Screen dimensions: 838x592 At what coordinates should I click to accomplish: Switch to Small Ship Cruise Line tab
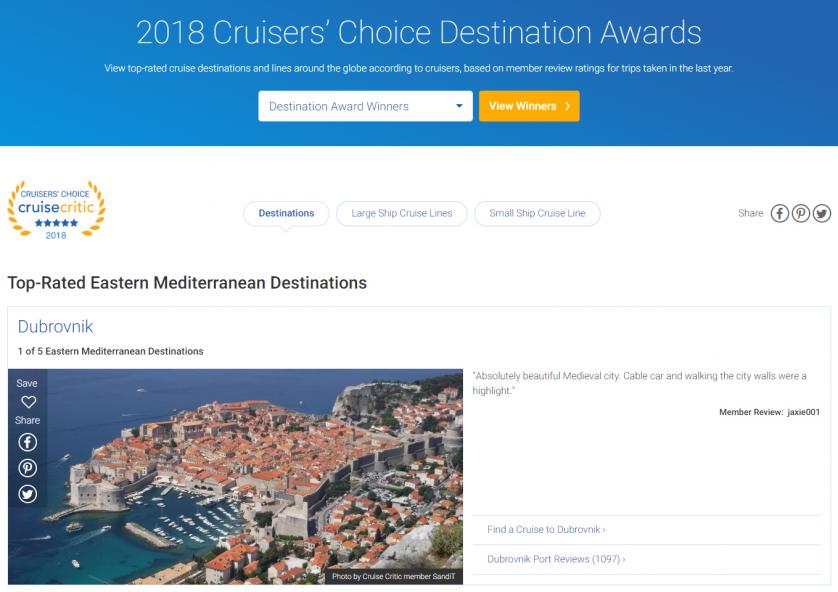[537, 213]
